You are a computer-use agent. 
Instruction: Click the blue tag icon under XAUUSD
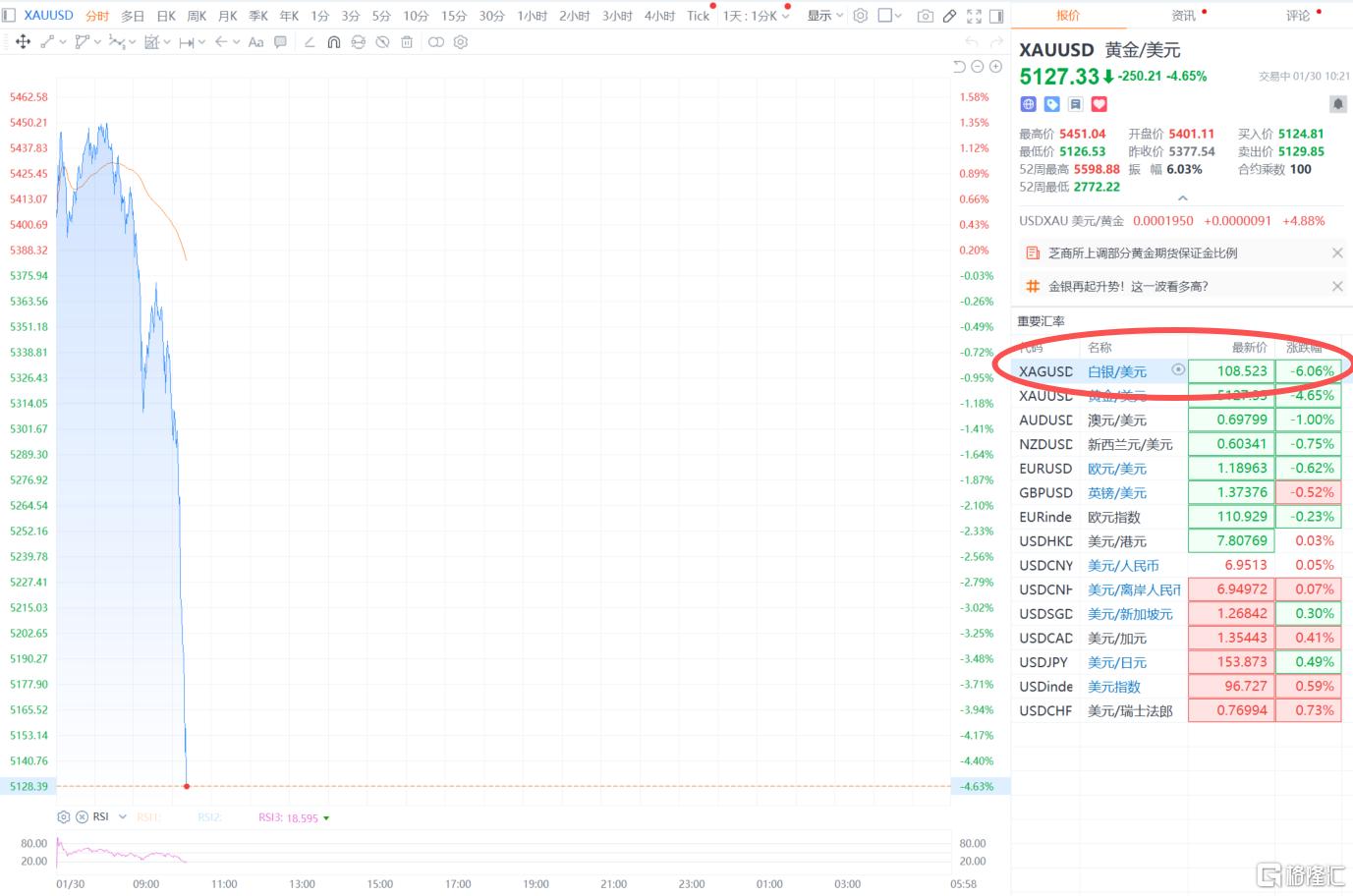[x=1052, y=104]
